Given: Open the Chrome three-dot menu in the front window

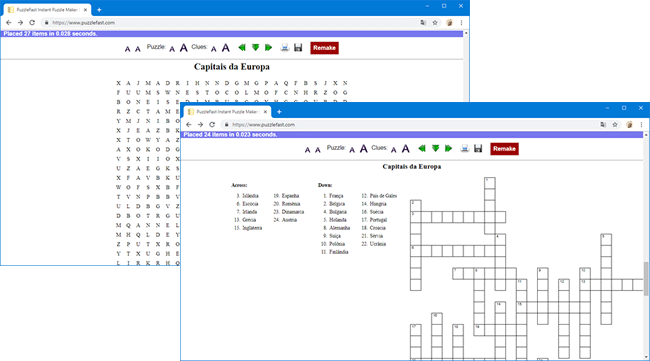Looking at the screenshot, I should pyautogui.click(x=641, y=125).
